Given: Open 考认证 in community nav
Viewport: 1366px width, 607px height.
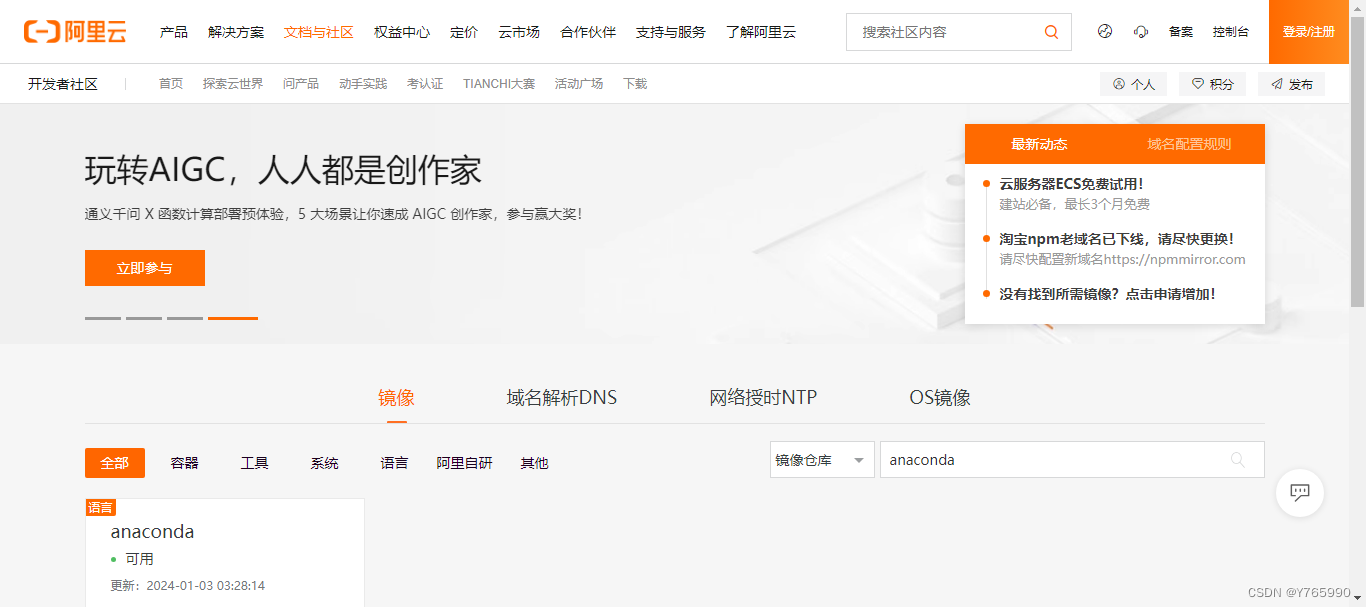Looking at the screenshot, I should point(425,84).
